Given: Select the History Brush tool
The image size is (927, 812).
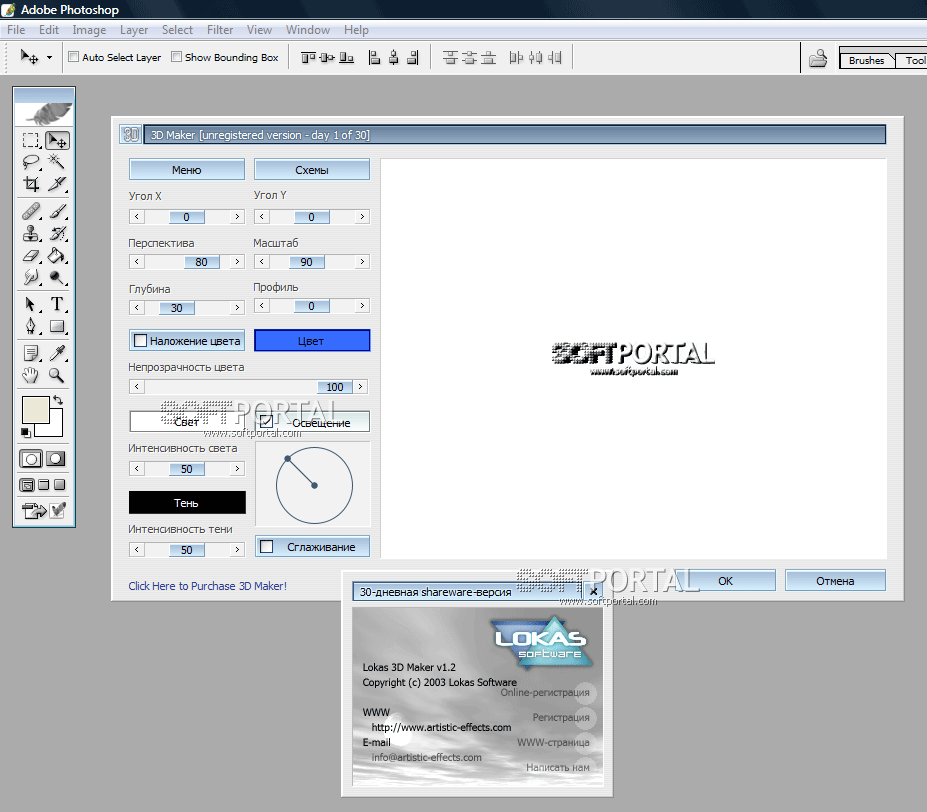Looking at the screenshot, I should [x=57, y=234].
